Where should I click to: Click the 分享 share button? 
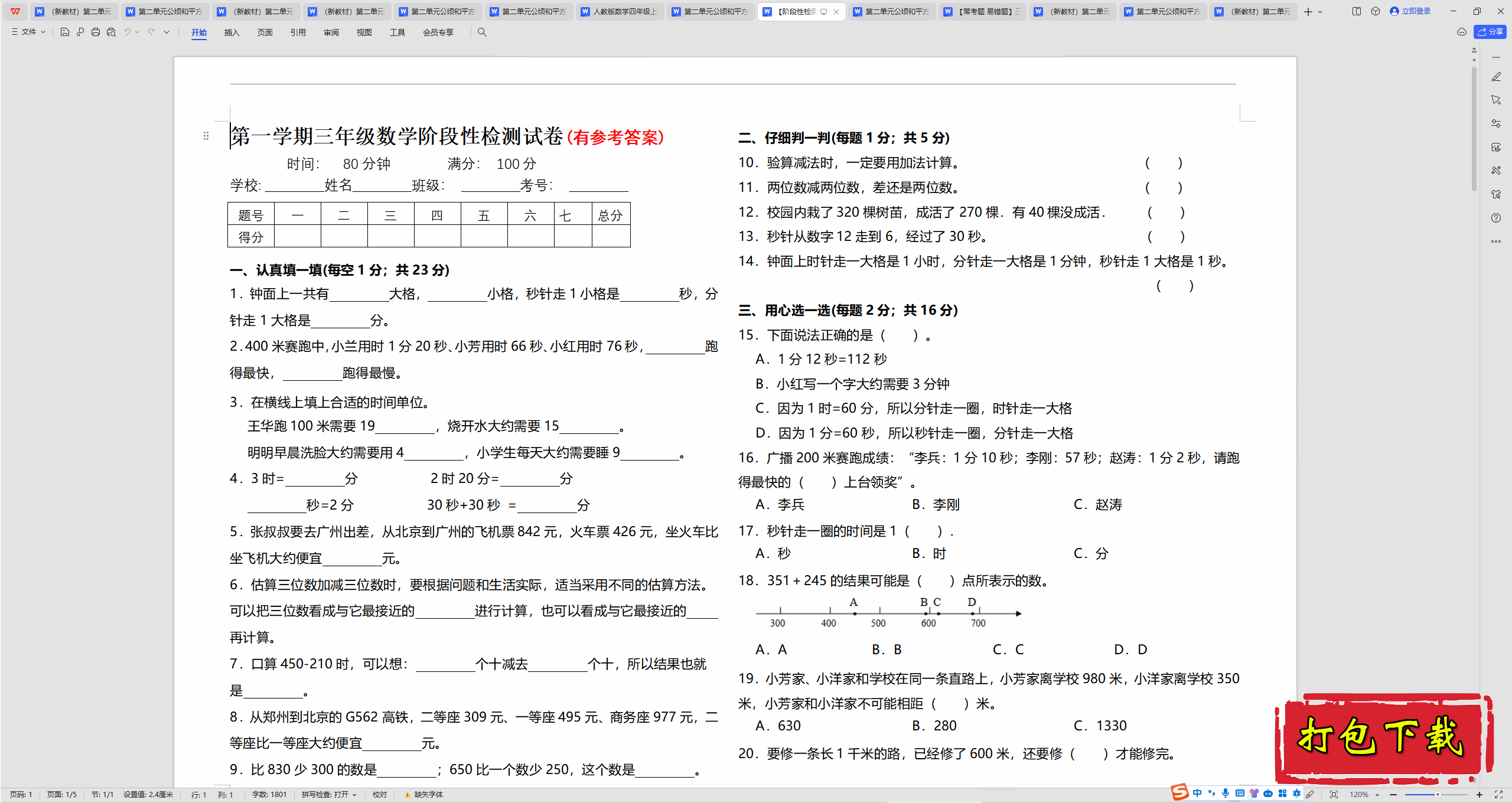tap(1490, 32)
